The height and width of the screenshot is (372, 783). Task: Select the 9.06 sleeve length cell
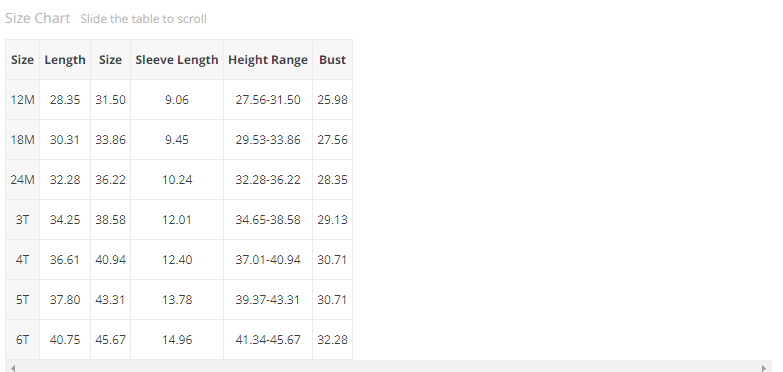coord(177,100)
